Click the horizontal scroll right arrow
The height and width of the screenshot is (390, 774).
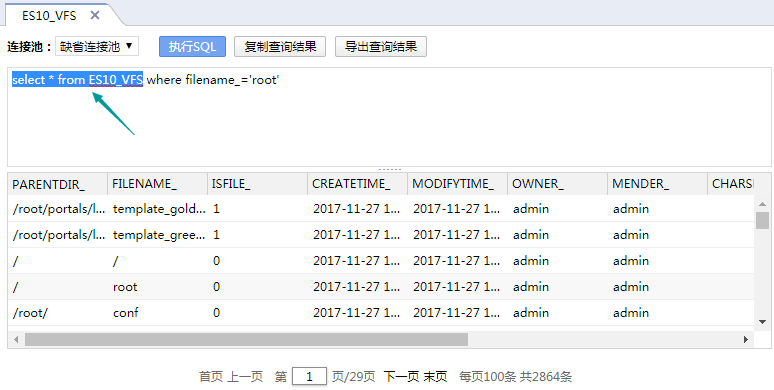[x=746, y=339]
